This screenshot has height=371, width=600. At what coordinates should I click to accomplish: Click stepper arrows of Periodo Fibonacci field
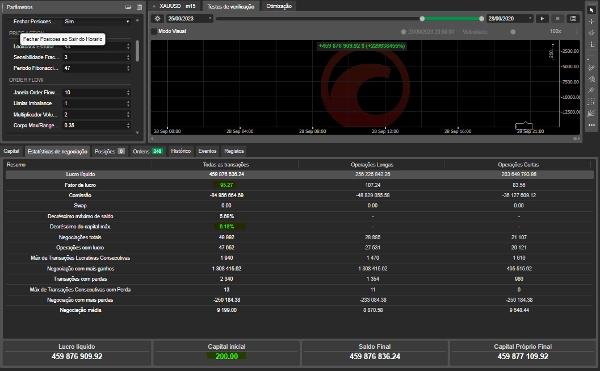pyautogui.click(x=128, y=68)
